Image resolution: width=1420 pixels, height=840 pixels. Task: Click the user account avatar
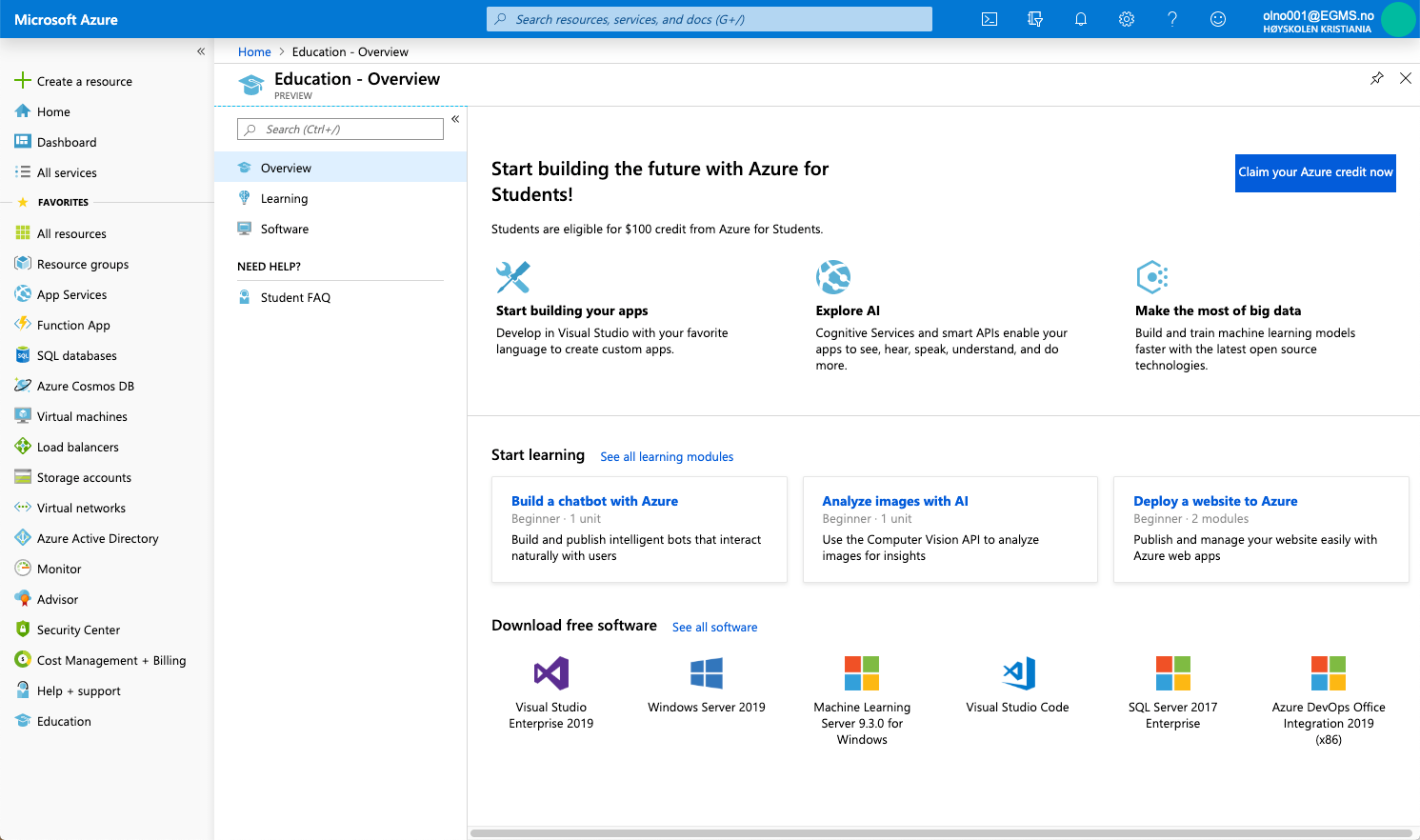(1398, 19)
